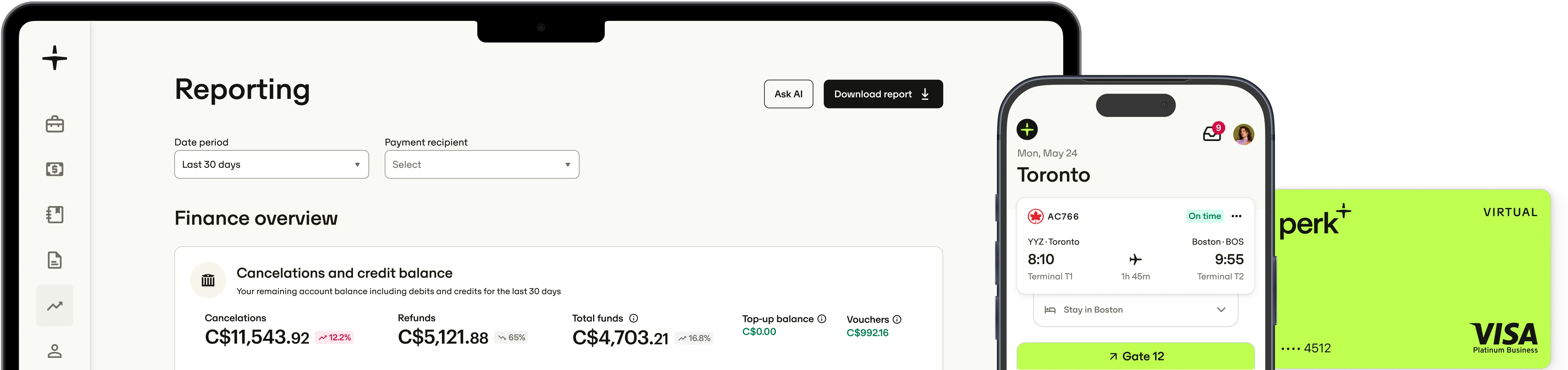Image resolution: width=1568 pixels, height=370 pixels.
Task: Tap the Terminal T2 label
Action: click(x=1220, y=277)
